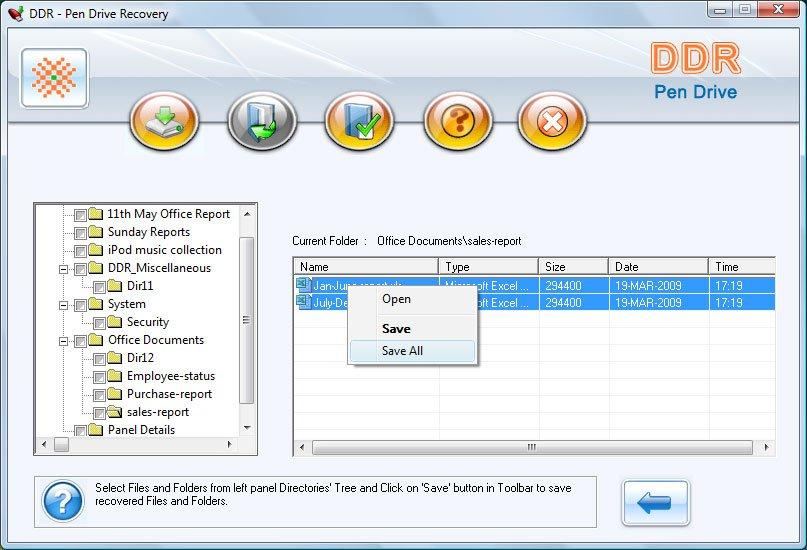Select the Panel Details folder label
Image resolution: width=807 pixels, height=550 pixels.
pyautogui.click(x=142, y=430)
